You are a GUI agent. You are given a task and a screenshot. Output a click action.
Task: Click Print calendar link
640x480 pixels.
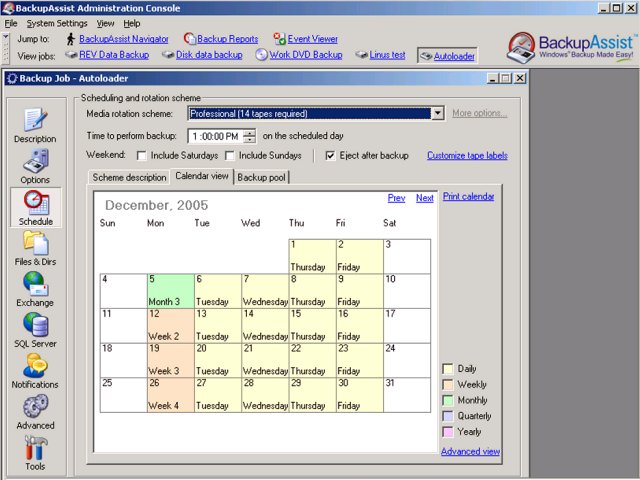[x=469, y=196]
